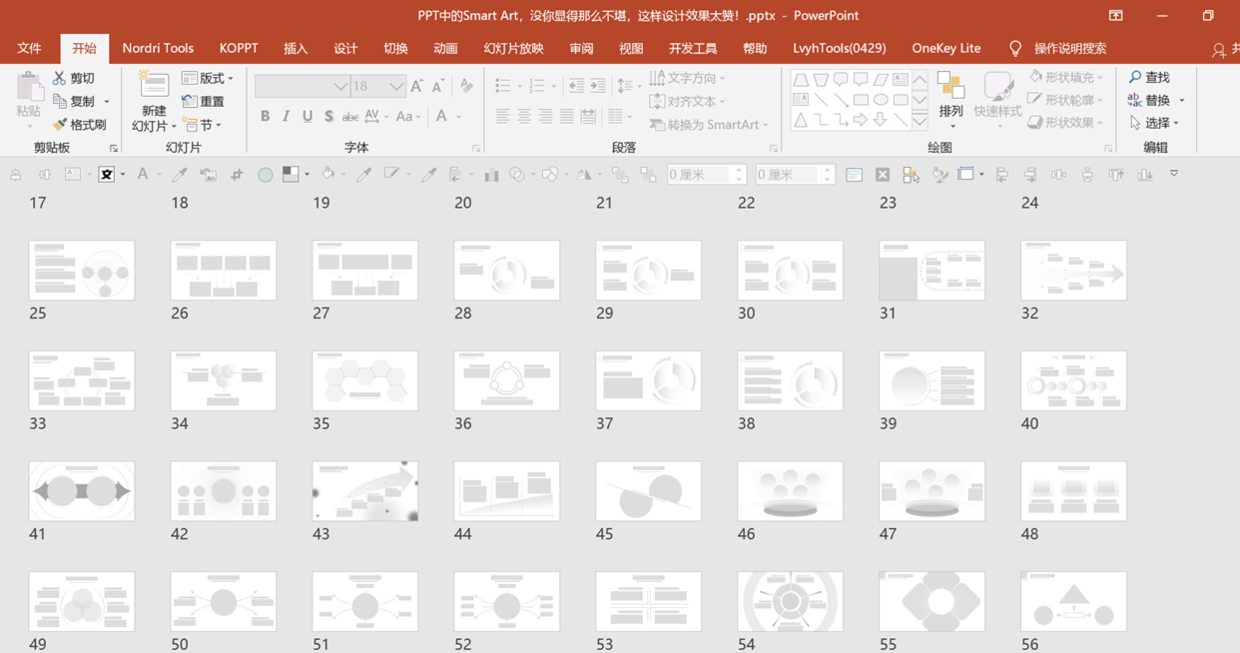Click the New Slide (新建幻灯片) icon

pyautogui.click(x=154, y=85)
